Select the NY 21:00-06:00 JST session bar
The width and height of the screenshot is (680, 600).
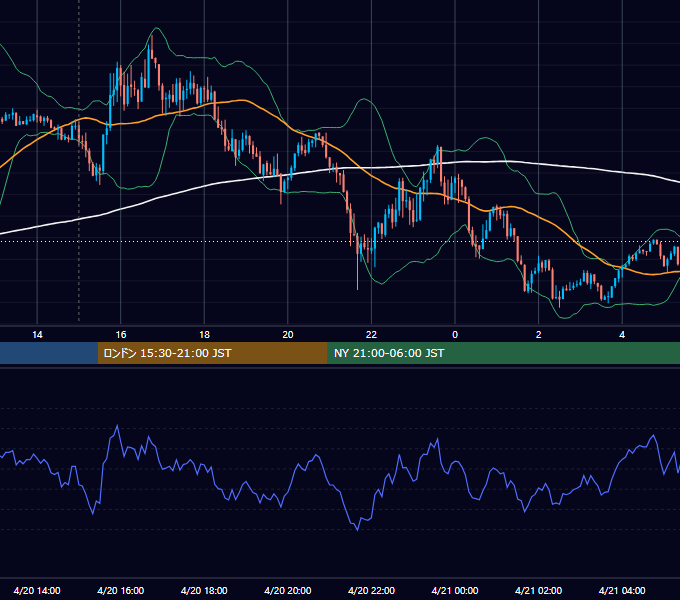503,353
